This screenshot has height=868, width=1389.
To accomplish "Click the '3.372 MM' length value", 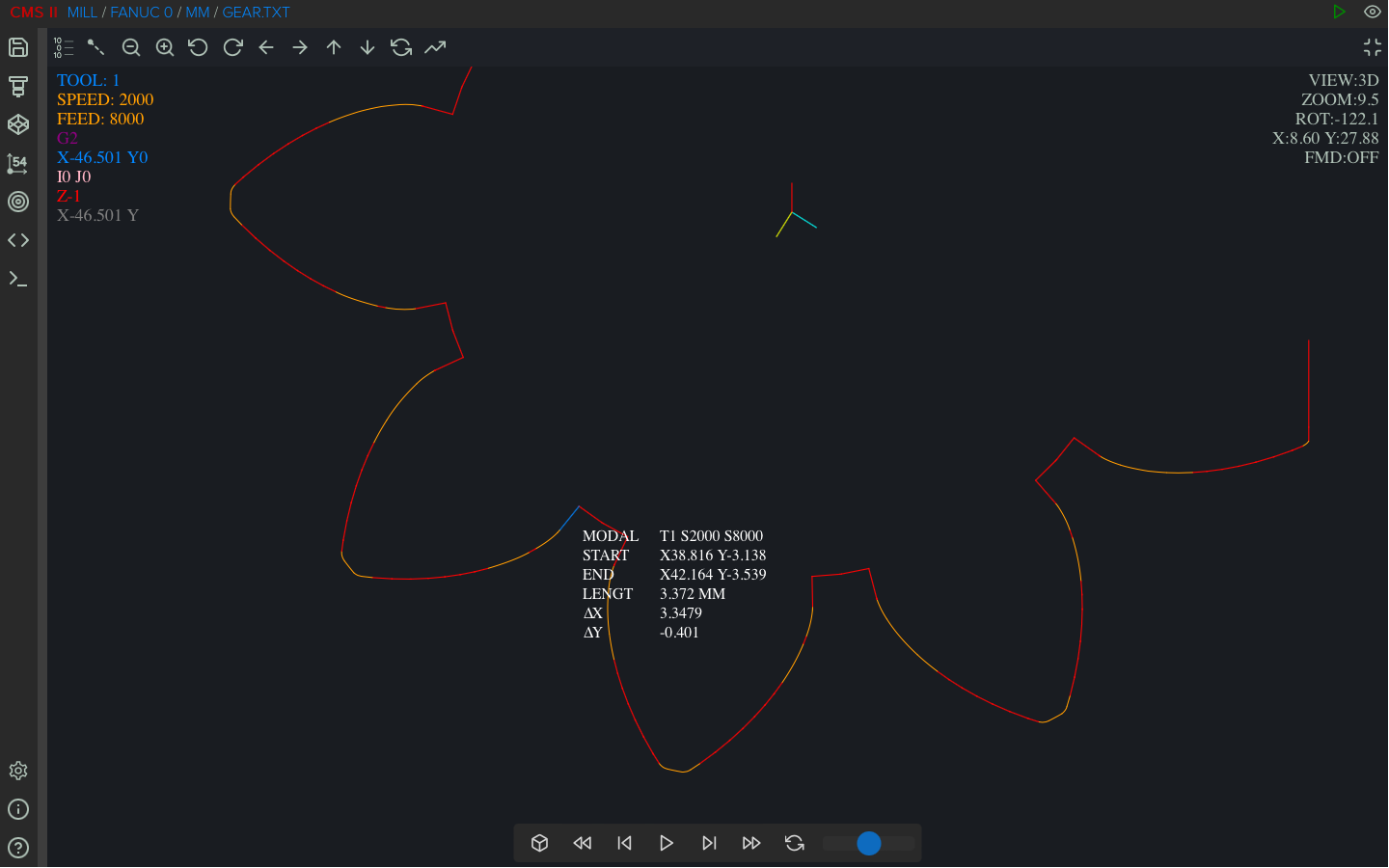I will point(693,594).
